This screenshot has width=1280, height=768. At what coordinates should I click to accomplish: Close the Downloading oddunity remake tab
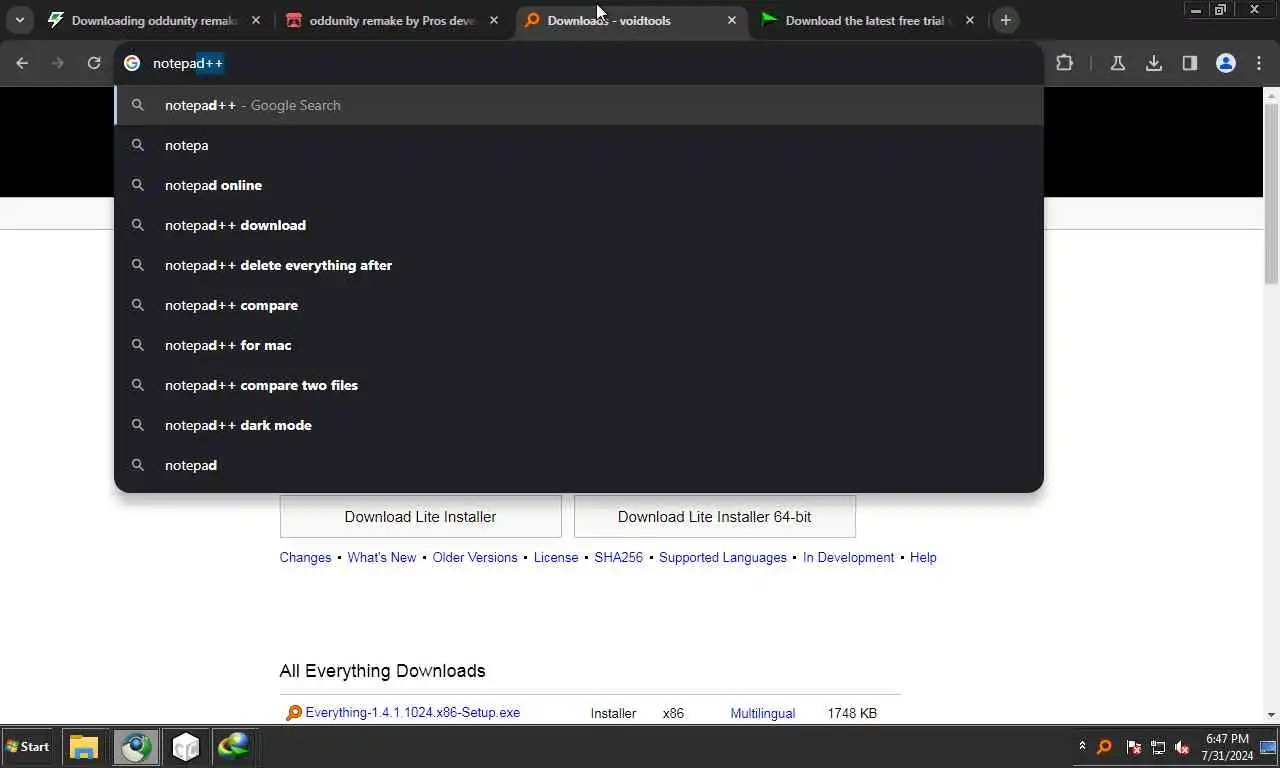coord(256,20)
